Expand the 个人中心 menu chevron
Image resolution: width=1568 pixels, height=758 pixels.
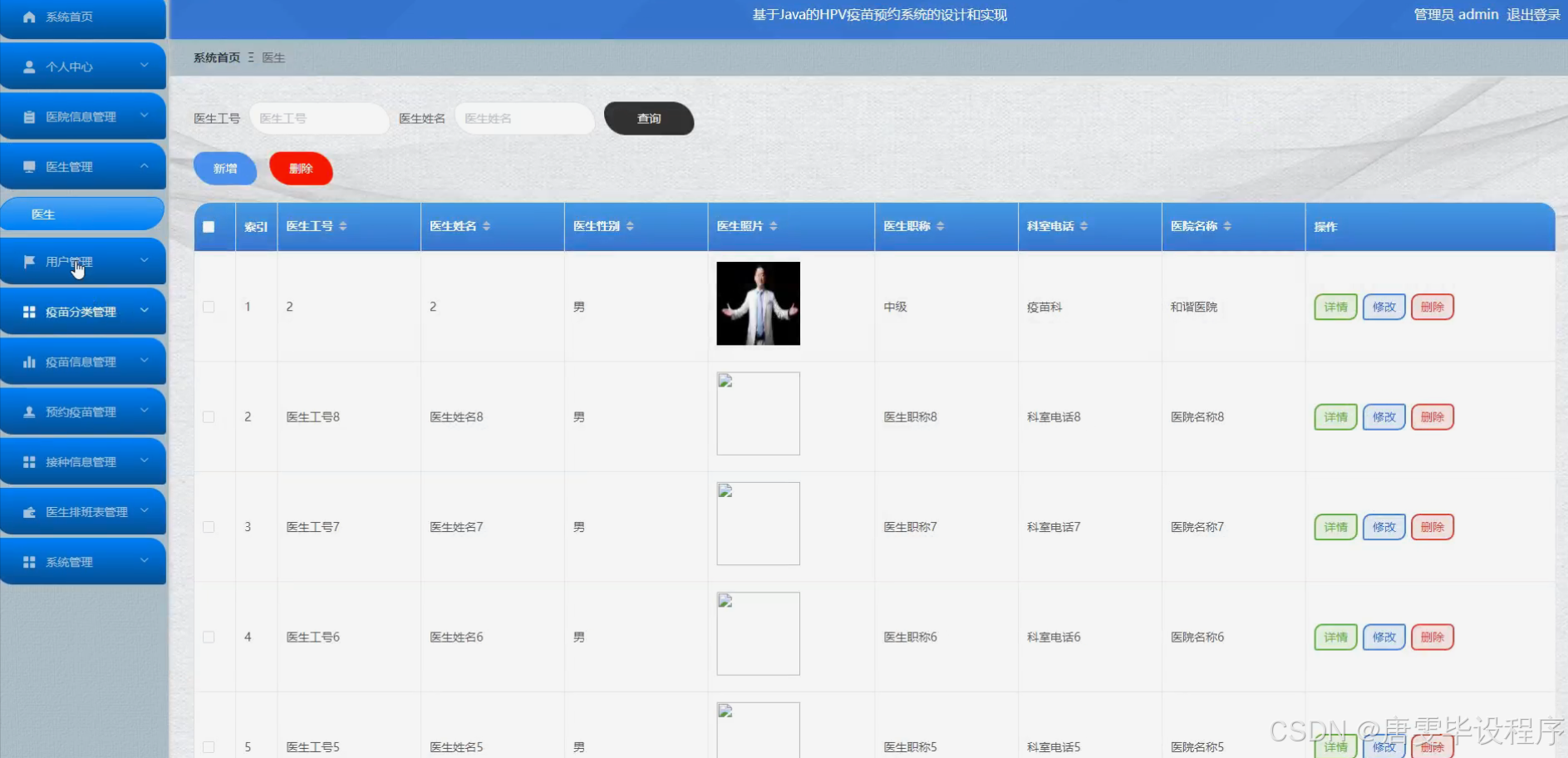(145, 66)
